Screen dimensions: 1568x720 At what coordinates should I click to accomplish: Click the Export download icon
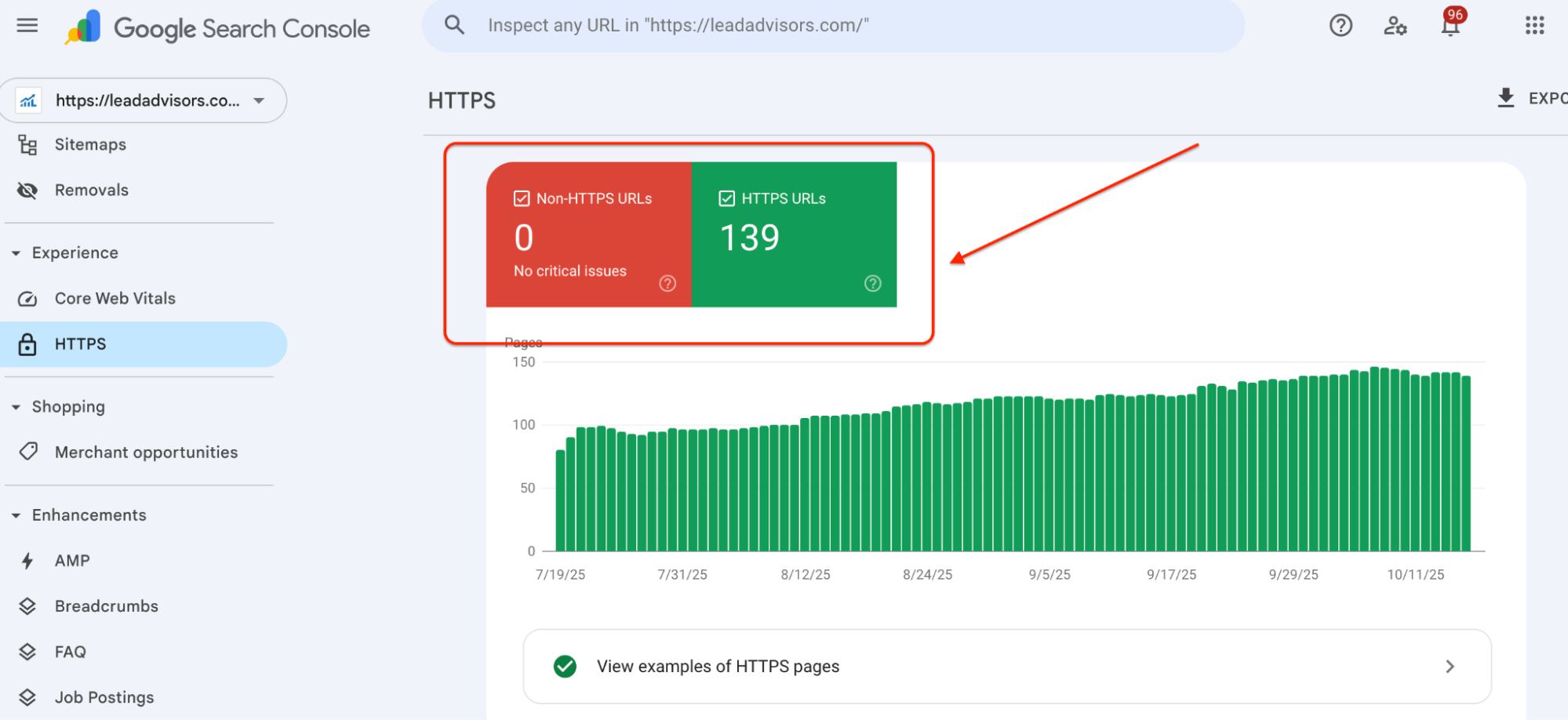coord(1505,98)
